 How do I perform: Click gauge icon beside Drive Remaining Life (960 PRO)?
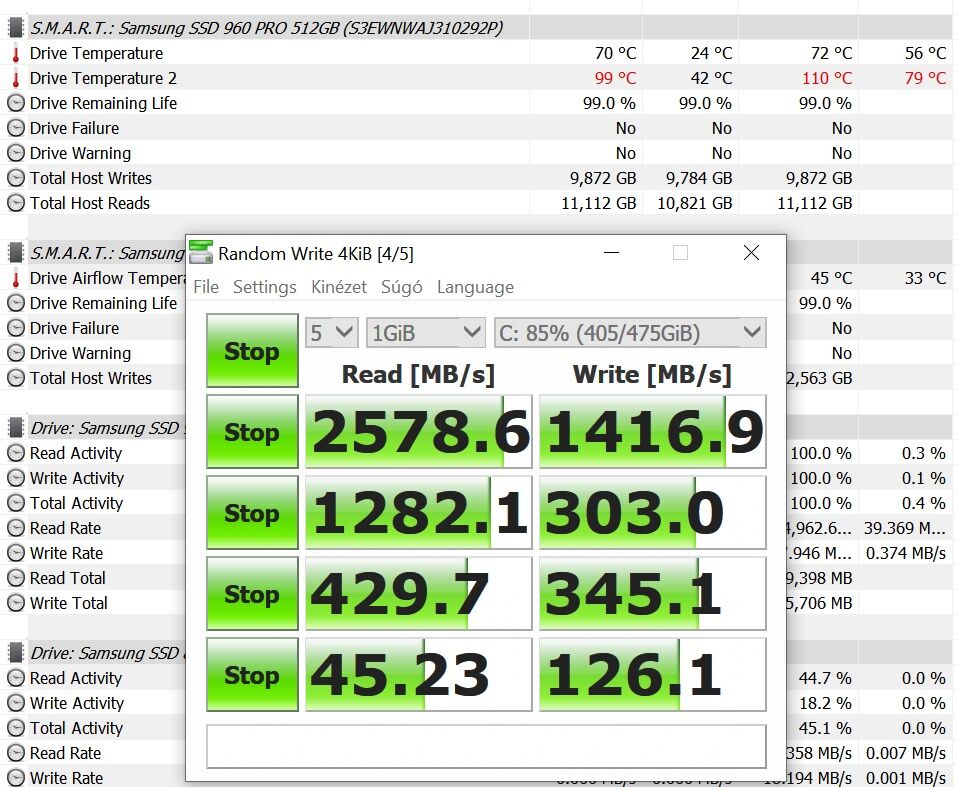coord(16,103)
